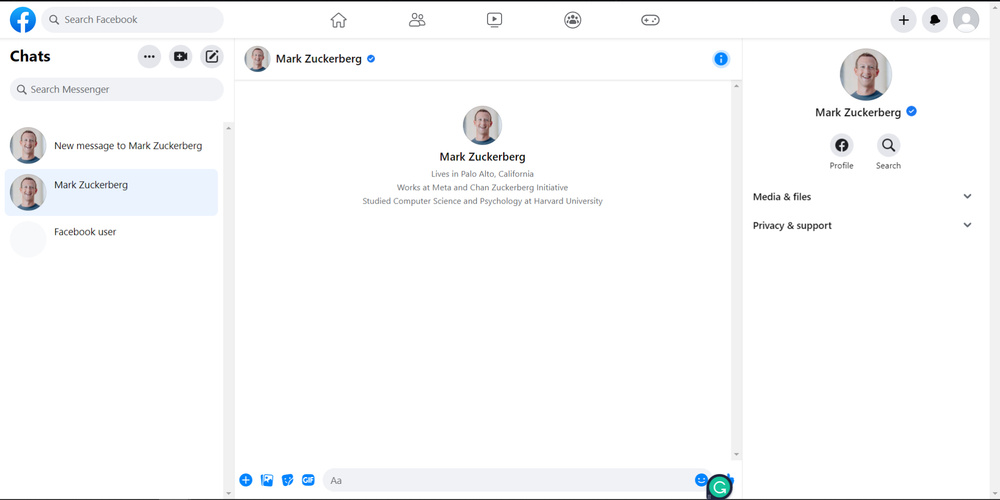1000x500 pixels.
Task: Open the Facebook user chat
Action: point(112,239)
